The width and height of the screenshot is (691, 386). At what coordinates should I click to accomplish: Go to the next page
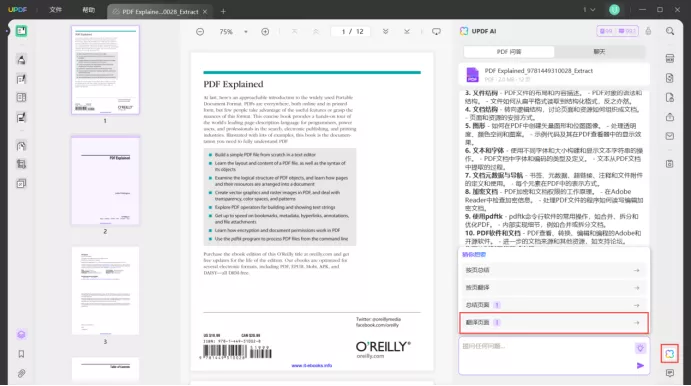[385, 31]
